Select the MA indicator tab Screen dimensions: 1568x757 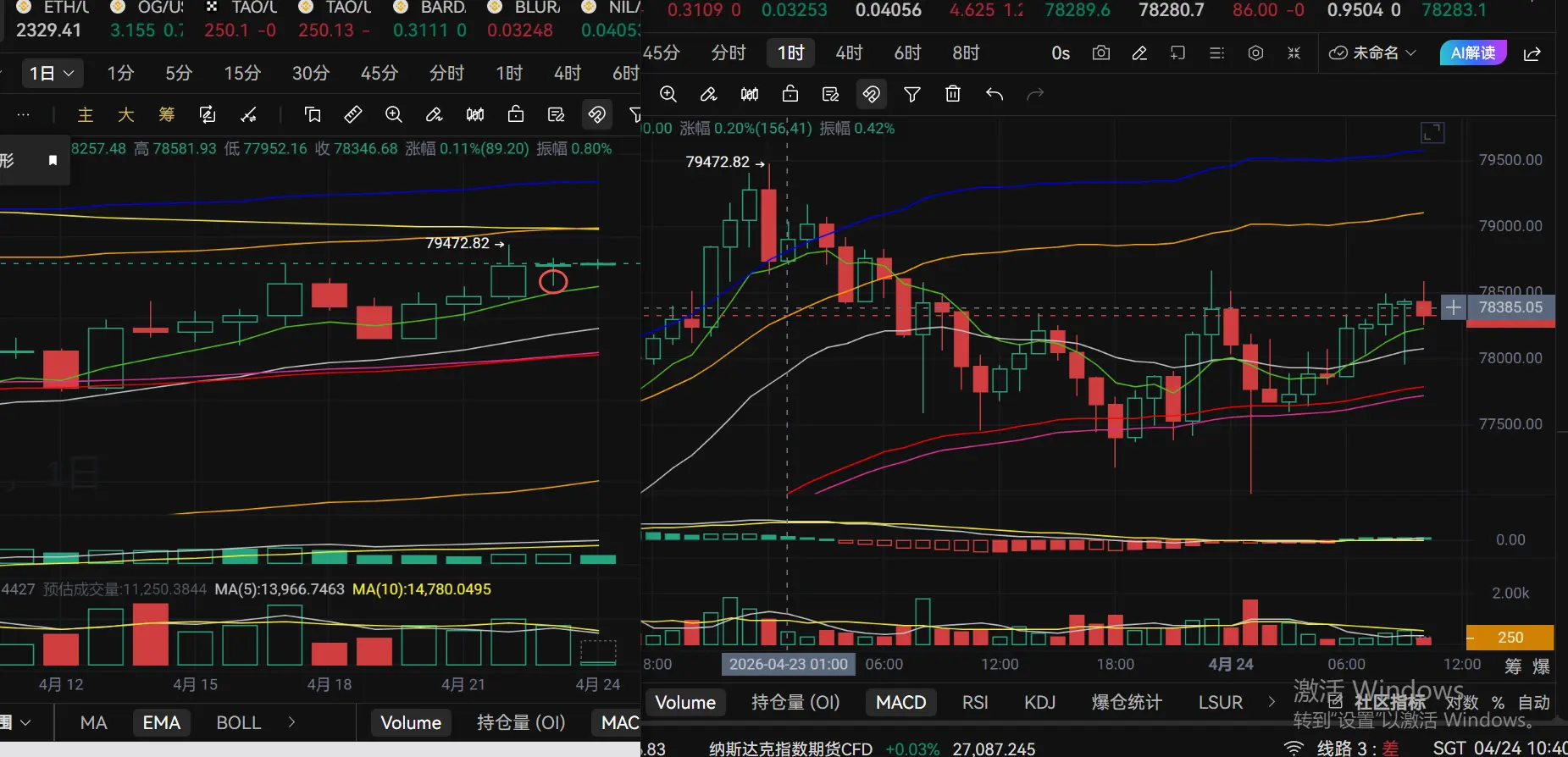pyautogui.click(x=93, y=723)
